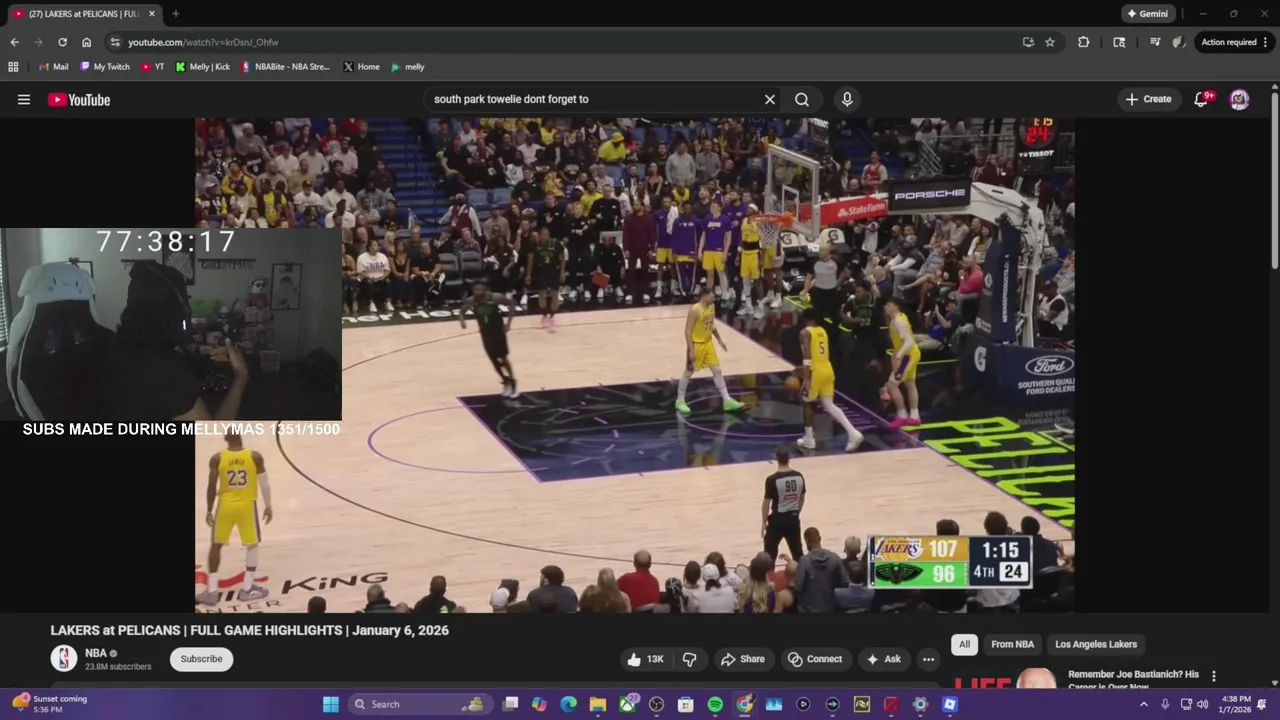Open File Explorer from the taskbar
Image resolution: width=1280 pixels, height=720 pixels.
pyautogui.click(x=598, y=704)
